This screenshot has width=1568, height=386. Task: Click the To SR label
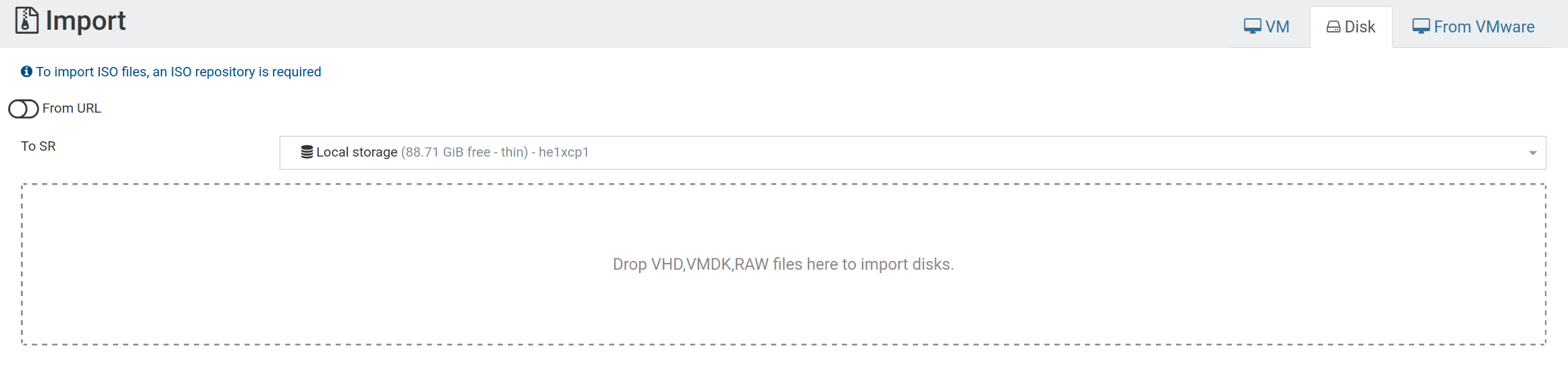click(x=39, y=146)
